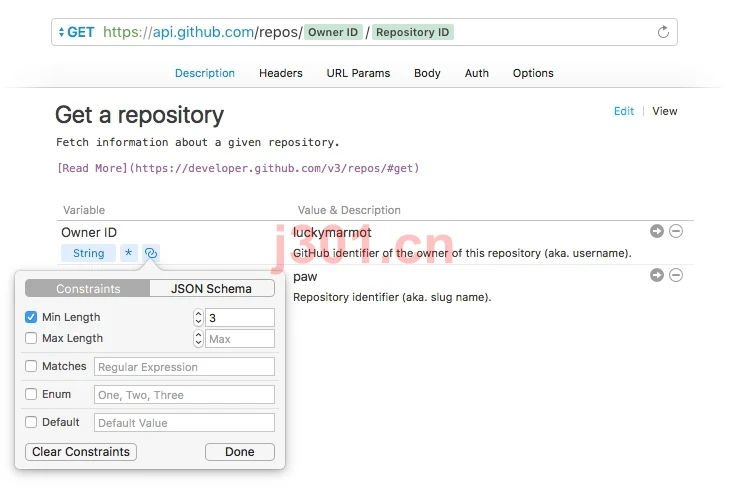Click the Min Length stepper arrows
The width and height of the screenshot is (729, 488).
click(198, 317)
